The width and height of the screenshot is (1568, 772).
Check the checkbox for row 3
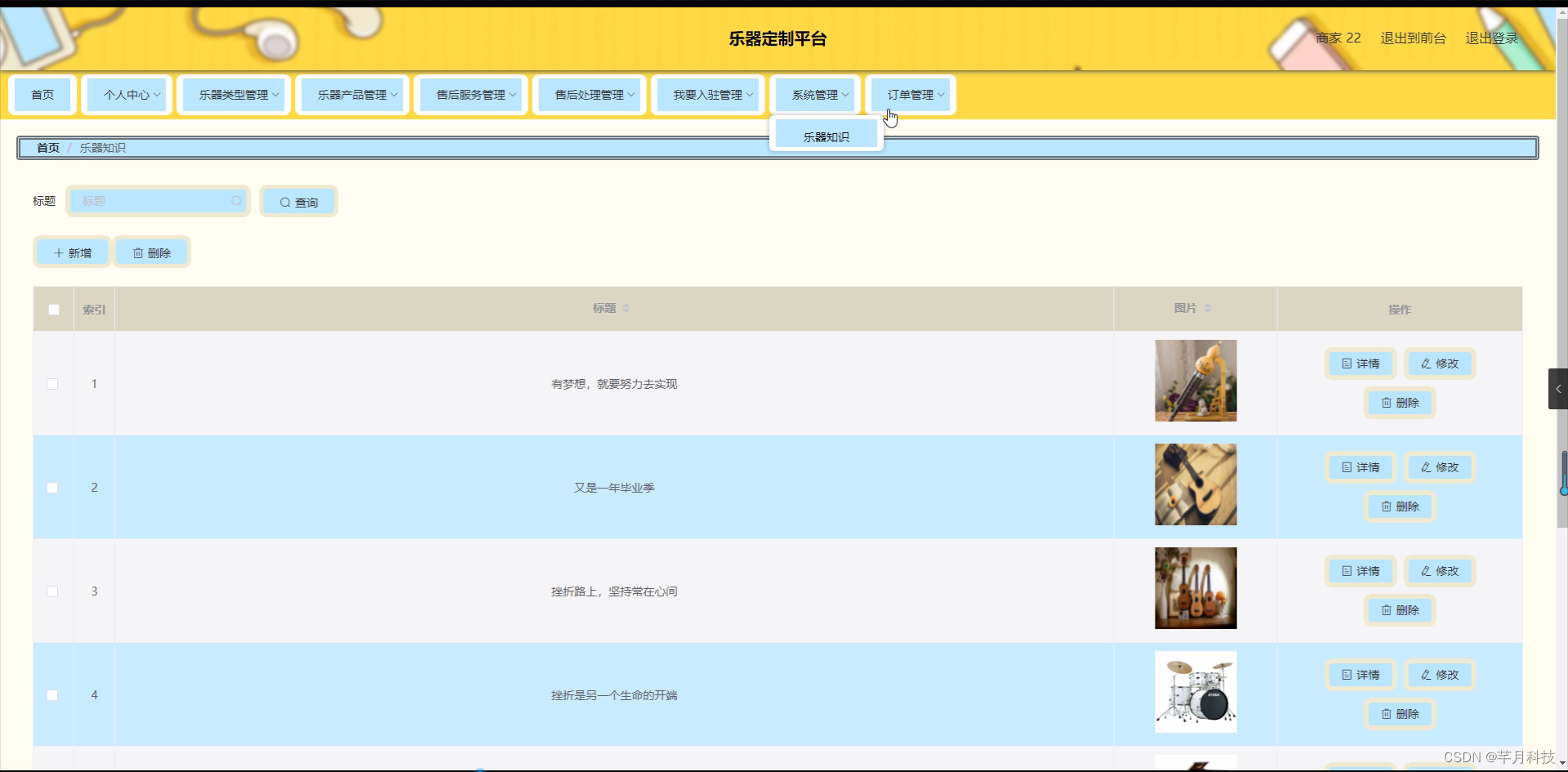52,591
